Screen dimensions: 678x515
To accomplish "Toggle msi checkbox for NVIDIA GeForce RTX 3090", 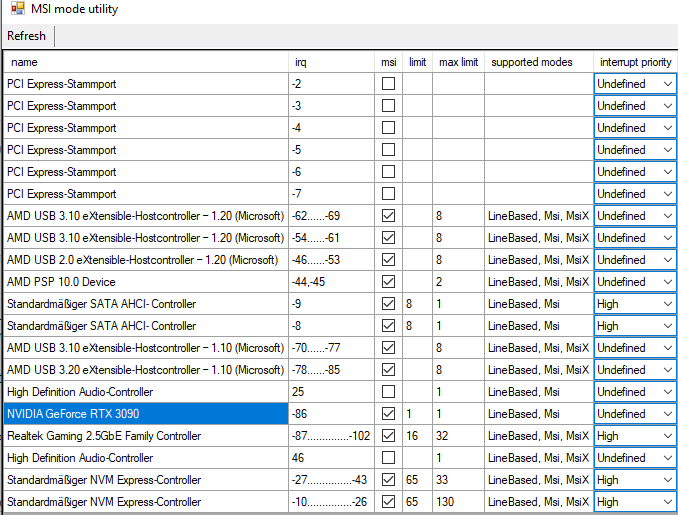I will tap(388, 414).
